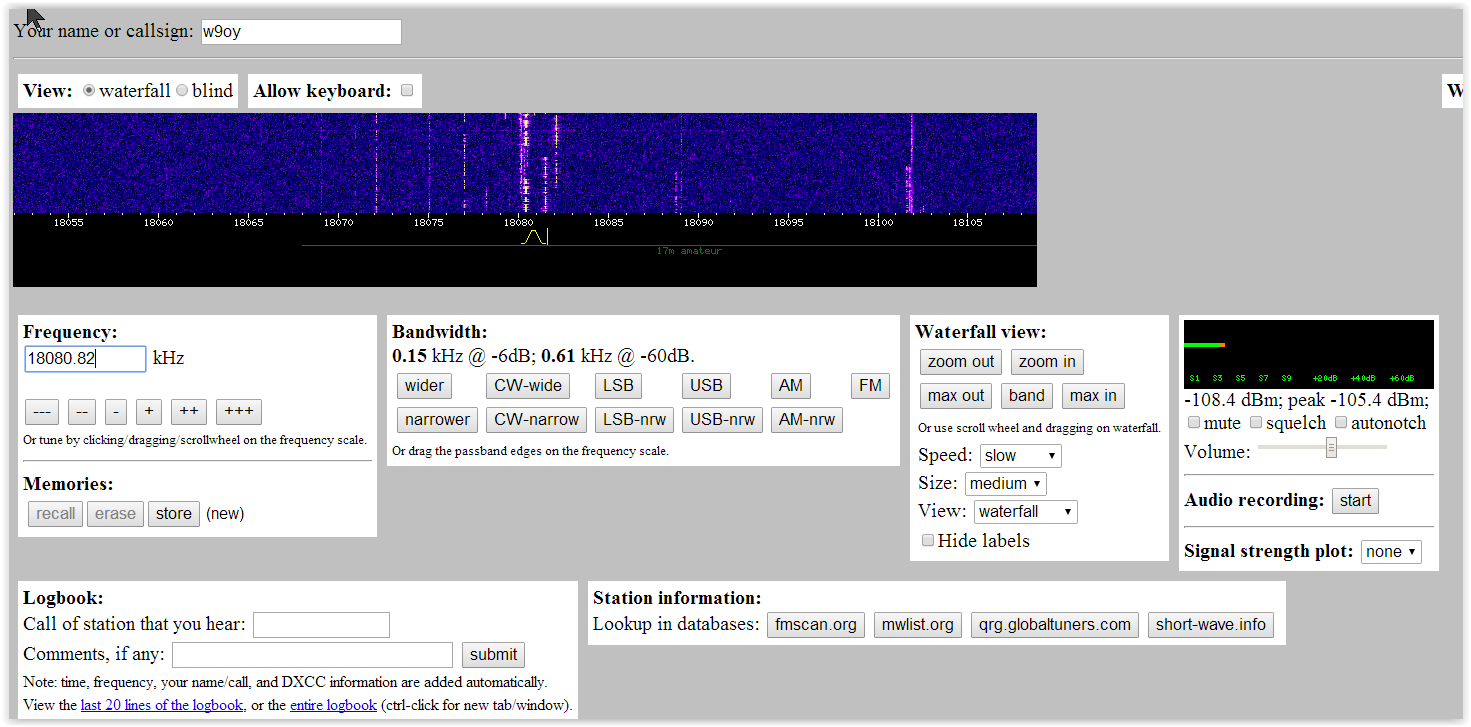This screenshot has width=1471, height=727.
Task: Make the bandwidth narrower
Action: [x=437, y=420]
